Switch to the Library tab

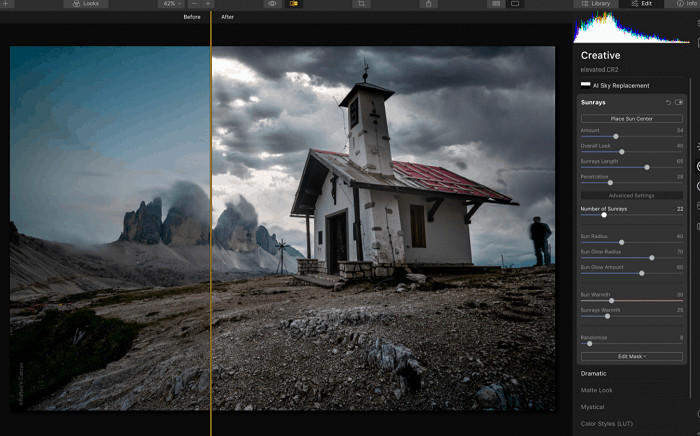point(596,4)
